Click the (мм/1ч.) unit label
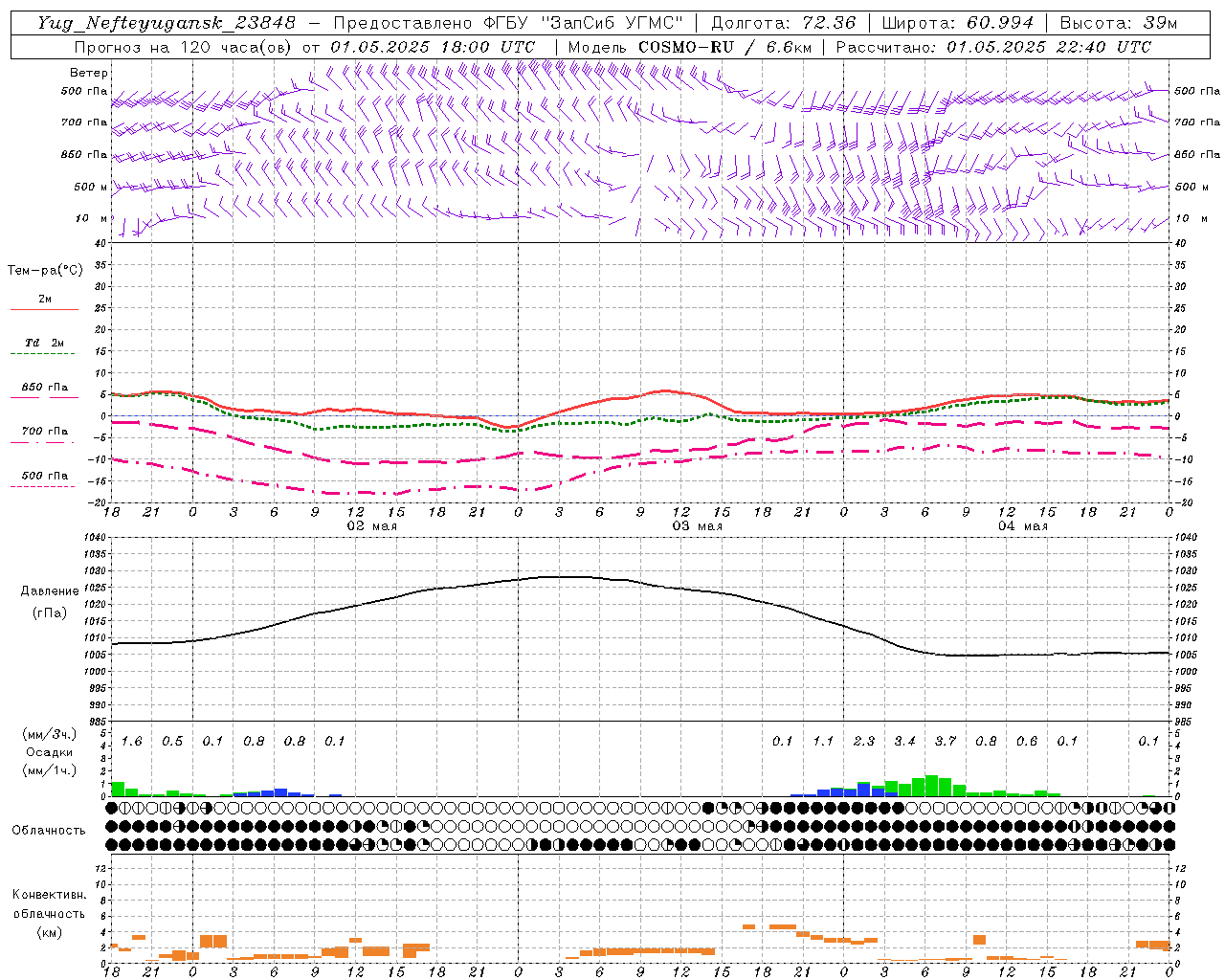1225x980 pixels. click(49, 770)
